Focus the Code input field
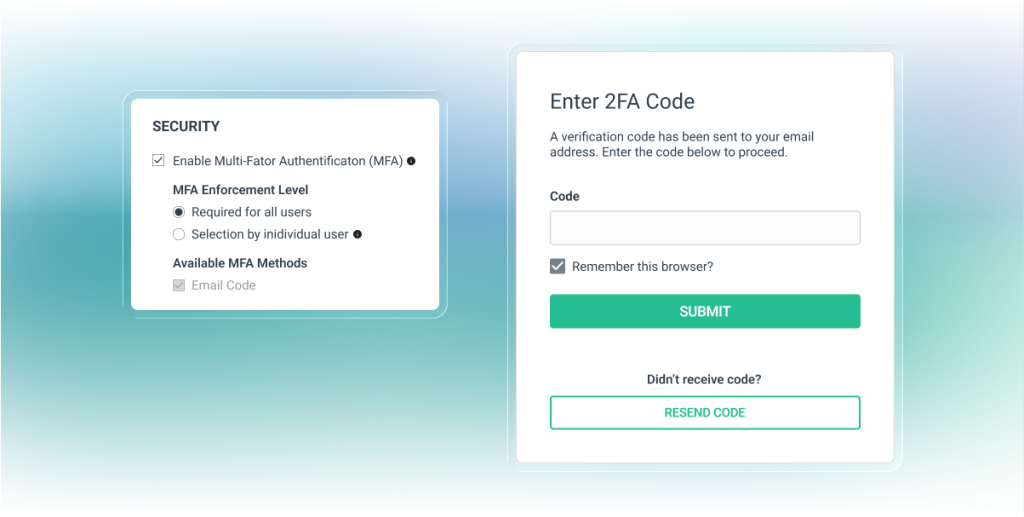 tap(705, 228)
